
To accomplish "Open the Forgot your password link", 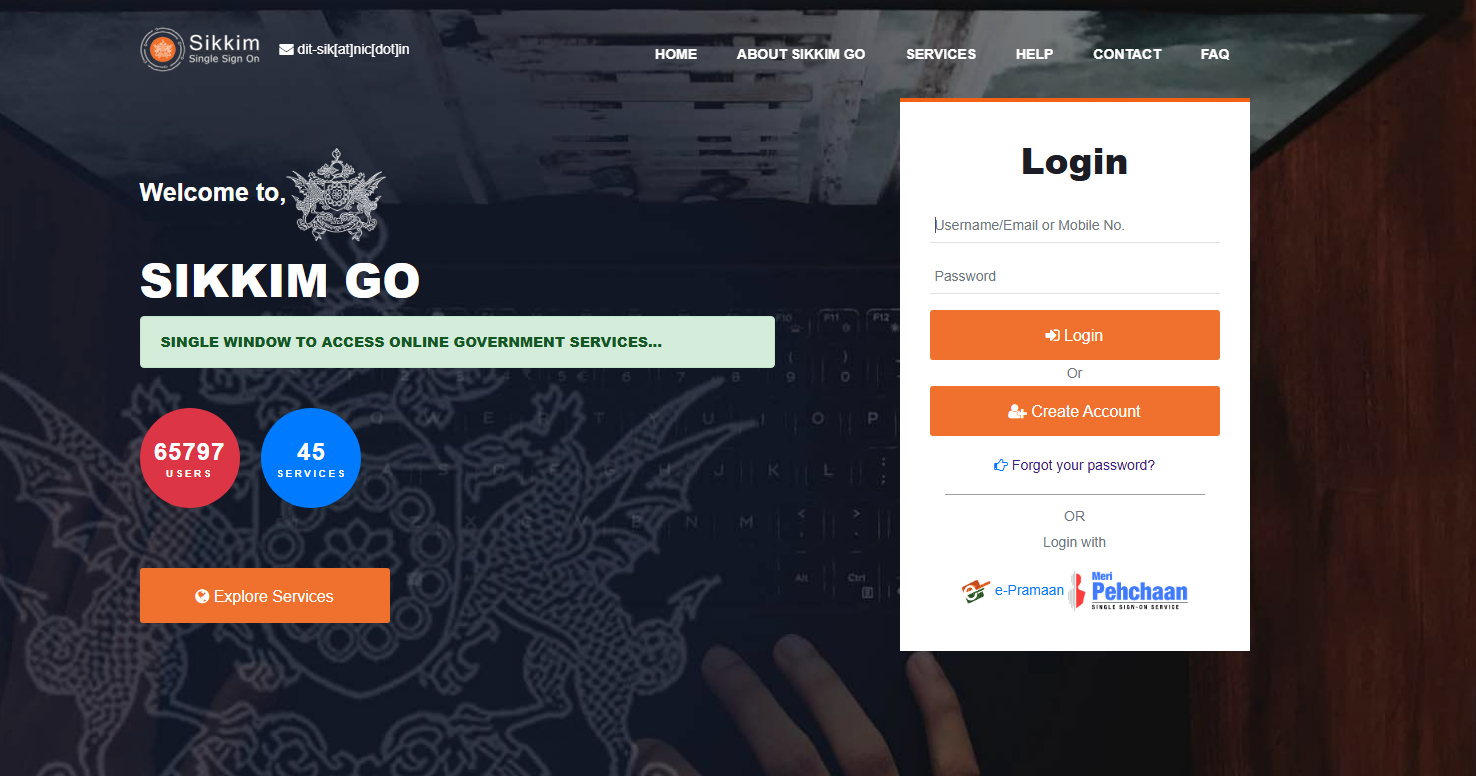I will [x=1083, y=465].
